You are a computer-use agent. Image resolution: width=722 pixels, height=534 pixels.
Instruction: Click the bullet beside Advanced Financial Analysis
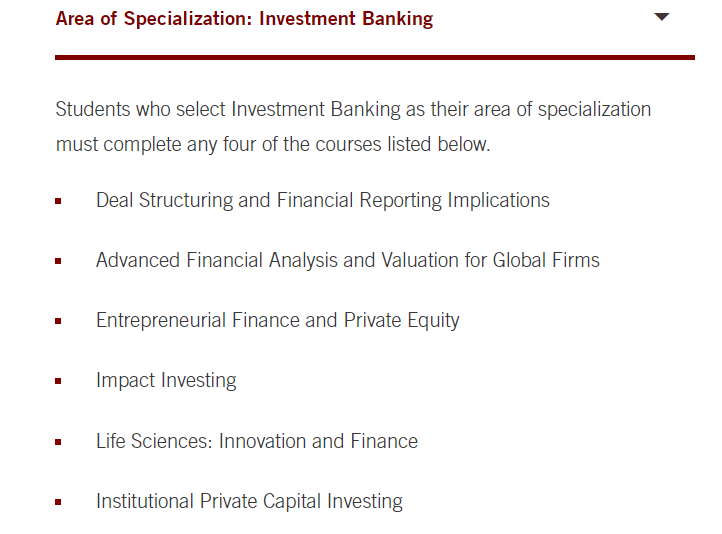pyautogui.click(x=58, y=261)
